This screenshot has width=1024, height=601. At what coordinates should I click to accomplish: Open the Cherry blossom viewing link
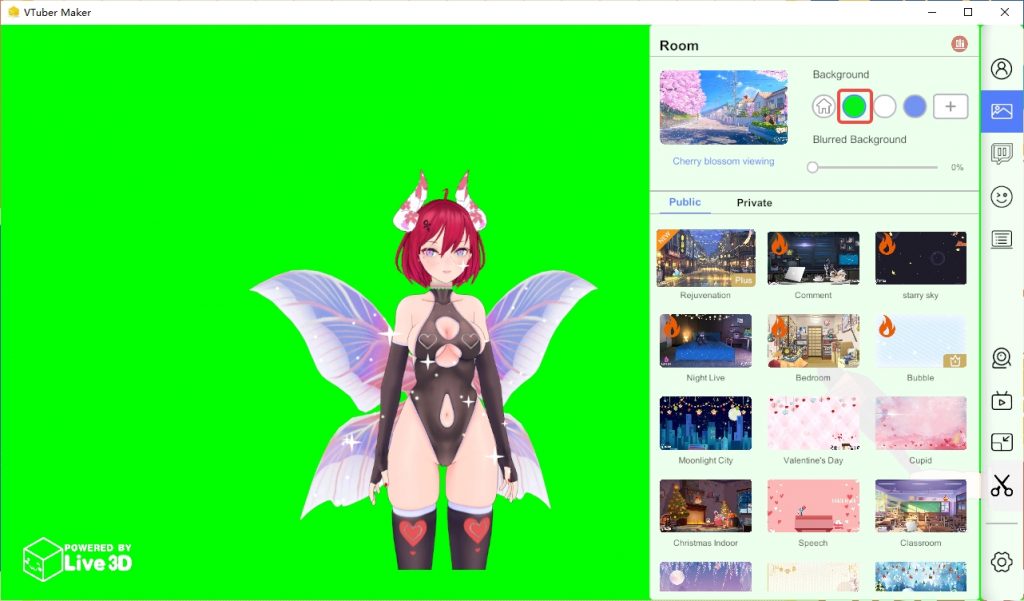723,161
